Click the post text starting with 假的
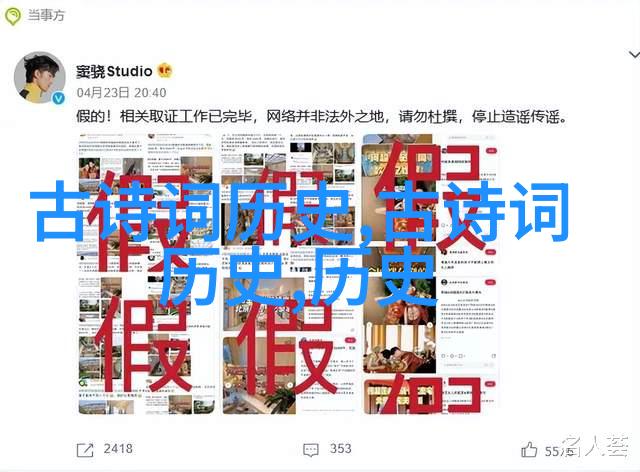This screenshot has height=472, width=640. coord(322,117)
